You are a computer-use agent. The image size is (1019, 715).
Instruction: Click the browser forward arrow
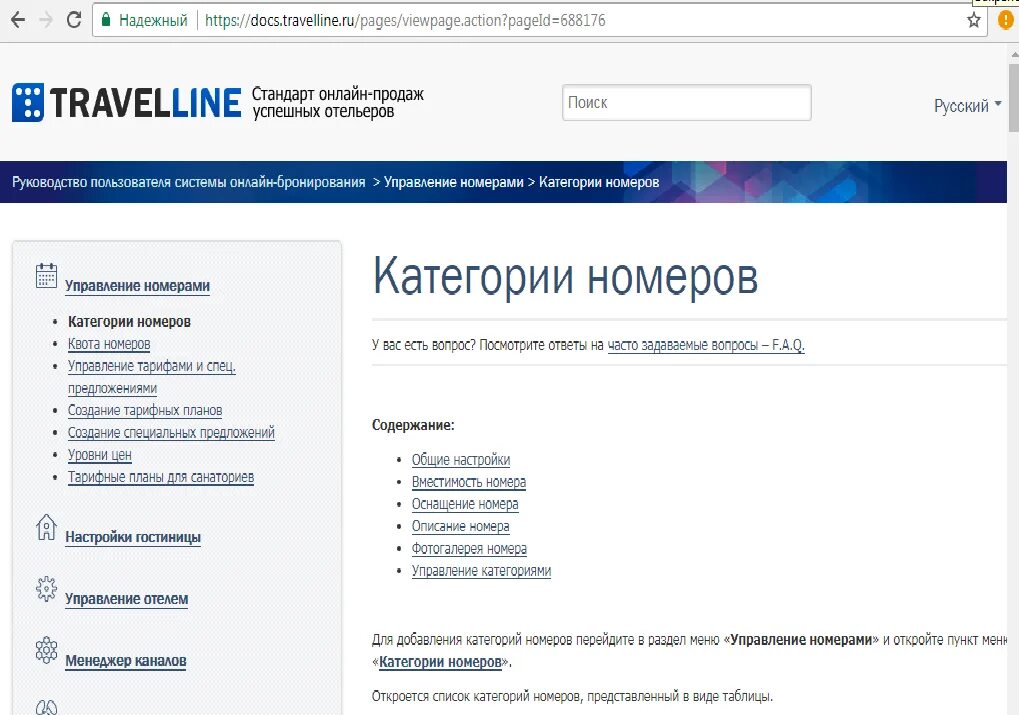click(45, 20)
